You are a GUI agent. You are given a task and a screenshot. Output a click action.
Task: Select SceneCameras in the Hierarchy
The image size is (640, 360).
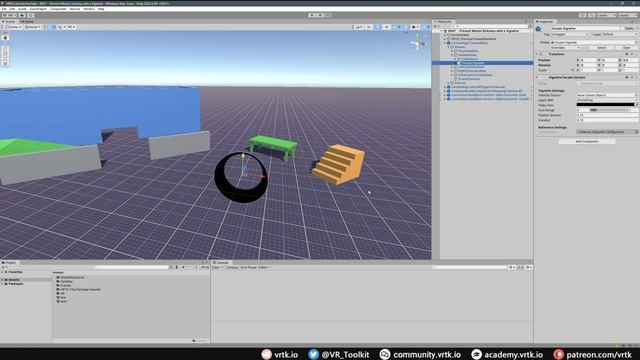click(469, 79)
